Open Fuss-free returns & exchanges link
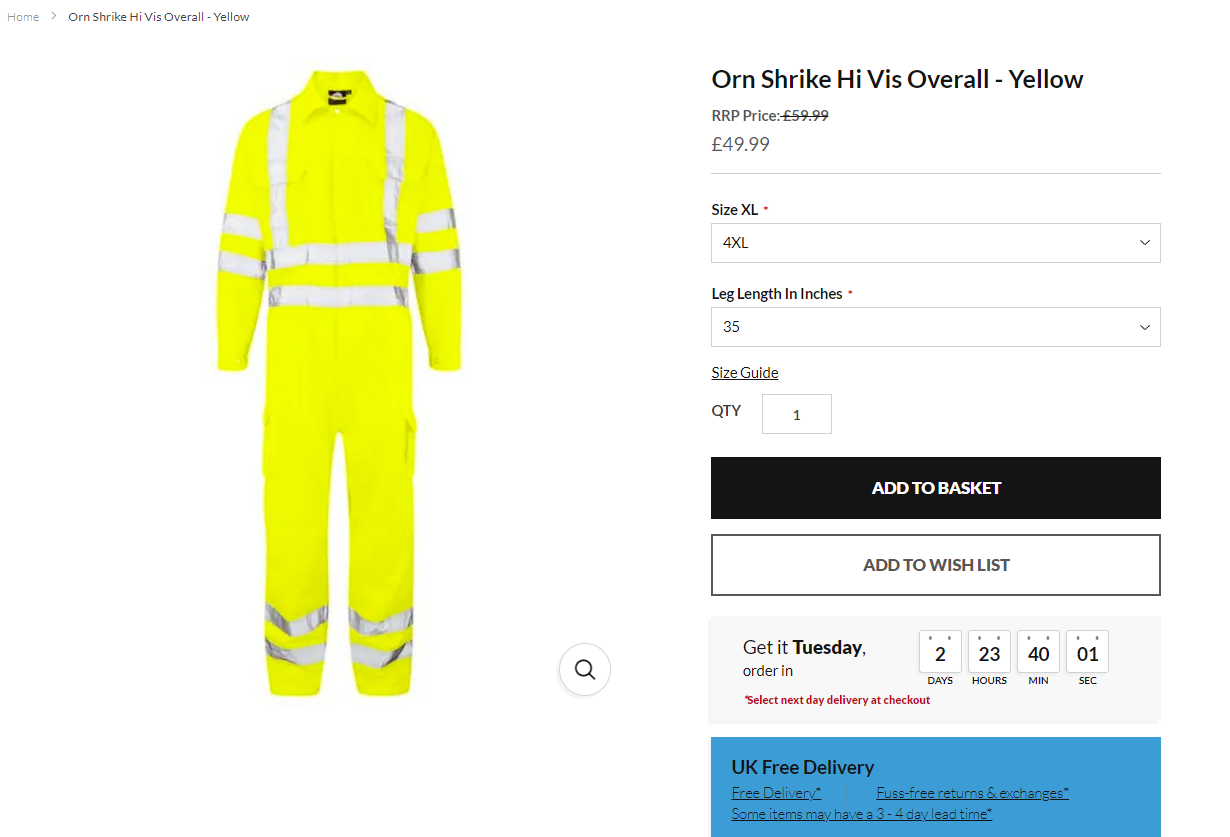The height and width of the screenshot is (837, 1230). pyautogui.click(x=972, y=793)
